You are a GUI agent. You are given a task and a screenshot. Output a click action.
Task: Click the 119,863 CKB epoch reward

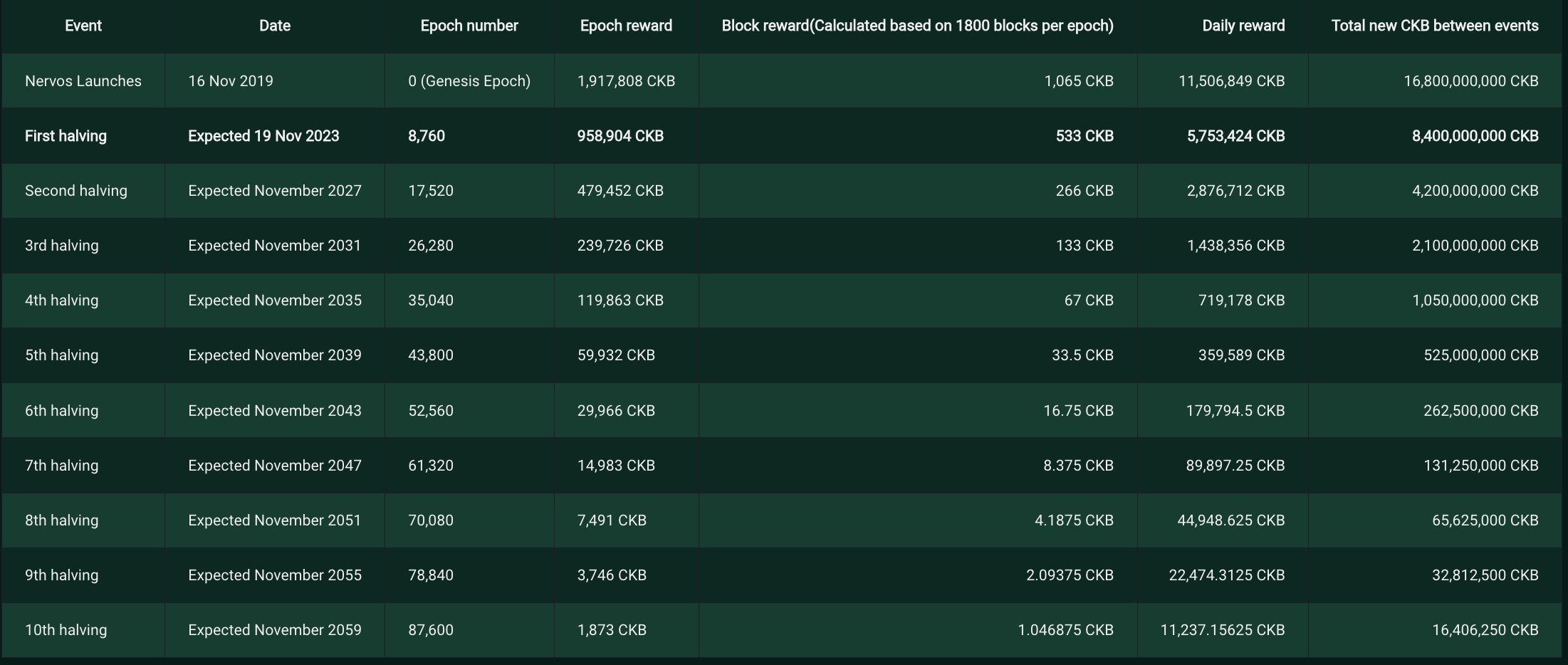[x=620, y=300]
